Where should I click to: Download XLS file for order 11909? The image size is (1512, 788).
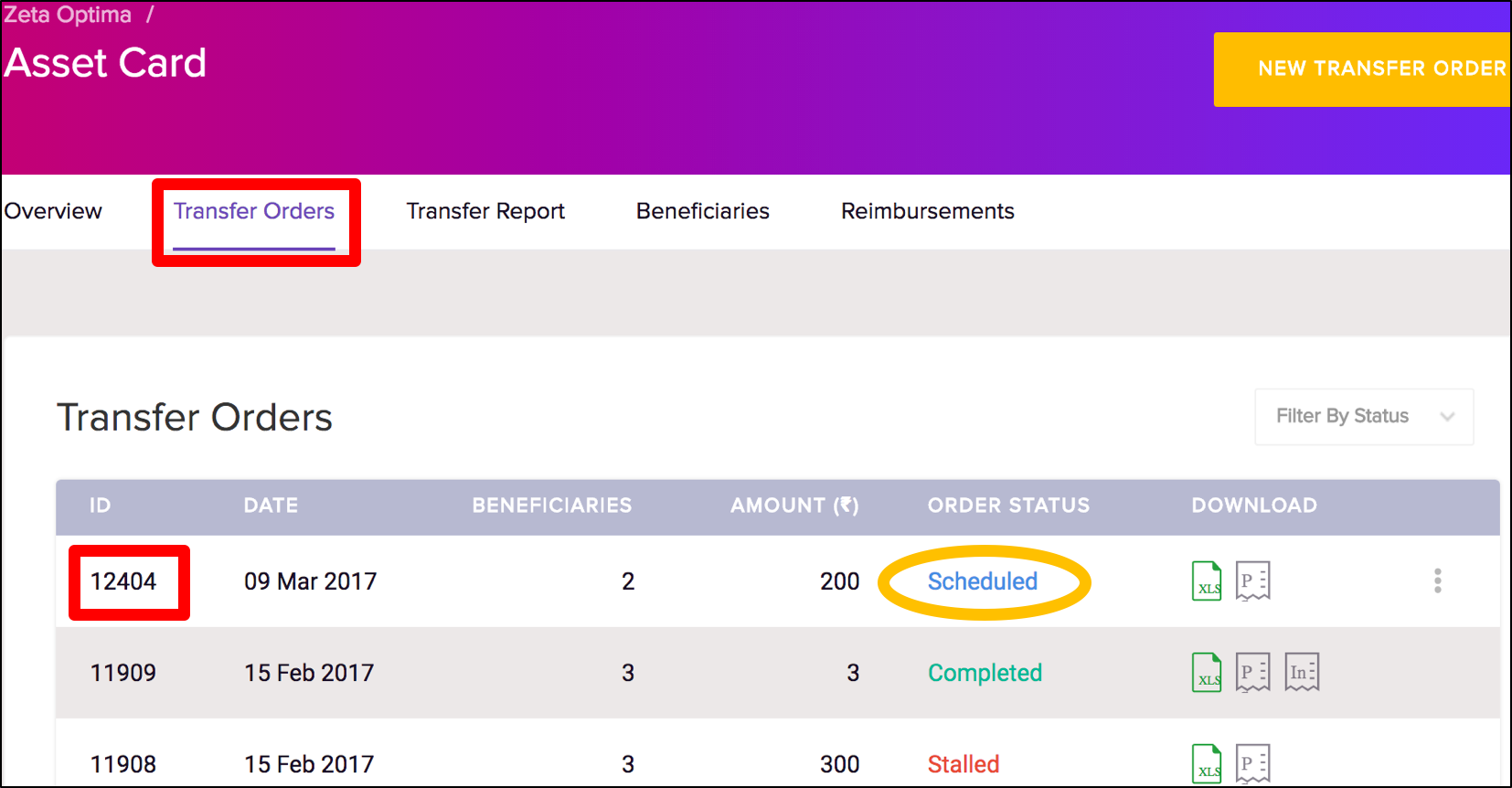pos(1207,673)
